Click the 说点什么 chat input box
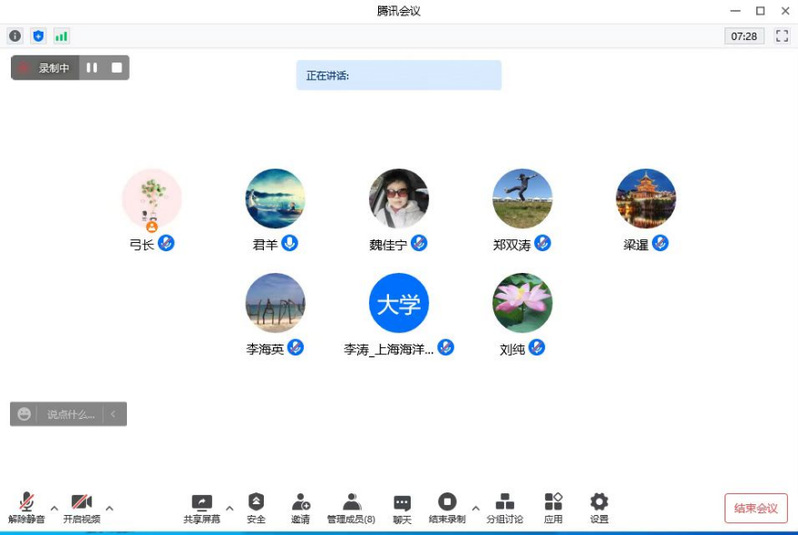Image resolution: width=798 pixels, height=535 pixels. [x=70, y=414]
